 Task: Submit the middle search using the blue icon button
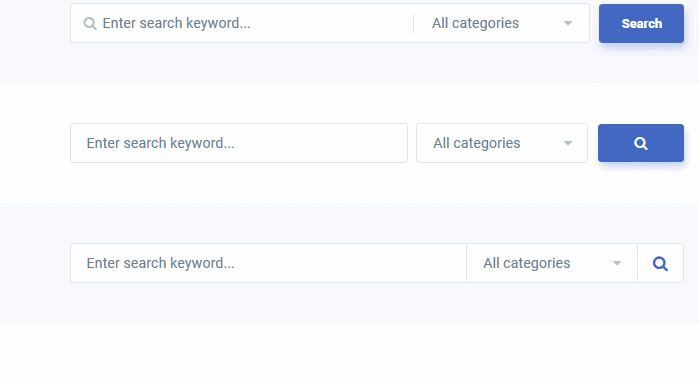click(641, 143)
